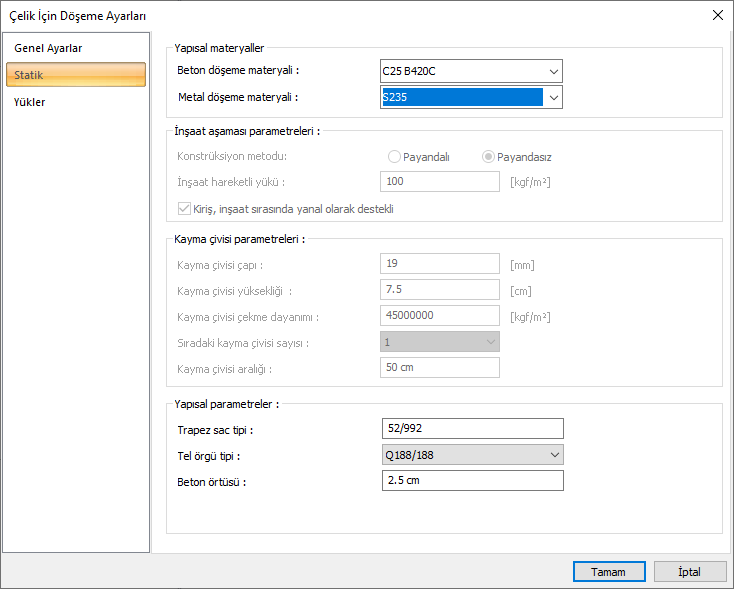Click the Tamam button to confirm
734x589 pixels.
click(x=609, y=572)
